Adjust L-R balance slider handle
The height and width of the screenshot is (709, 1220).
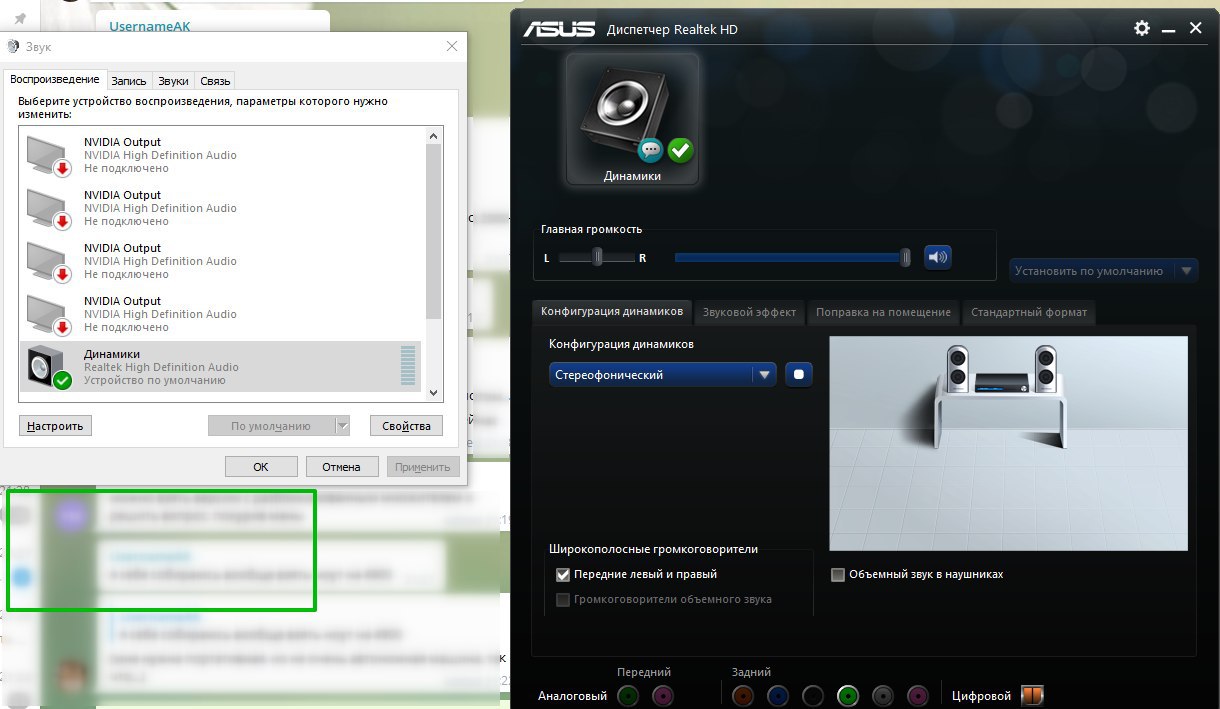pos(597,257)
